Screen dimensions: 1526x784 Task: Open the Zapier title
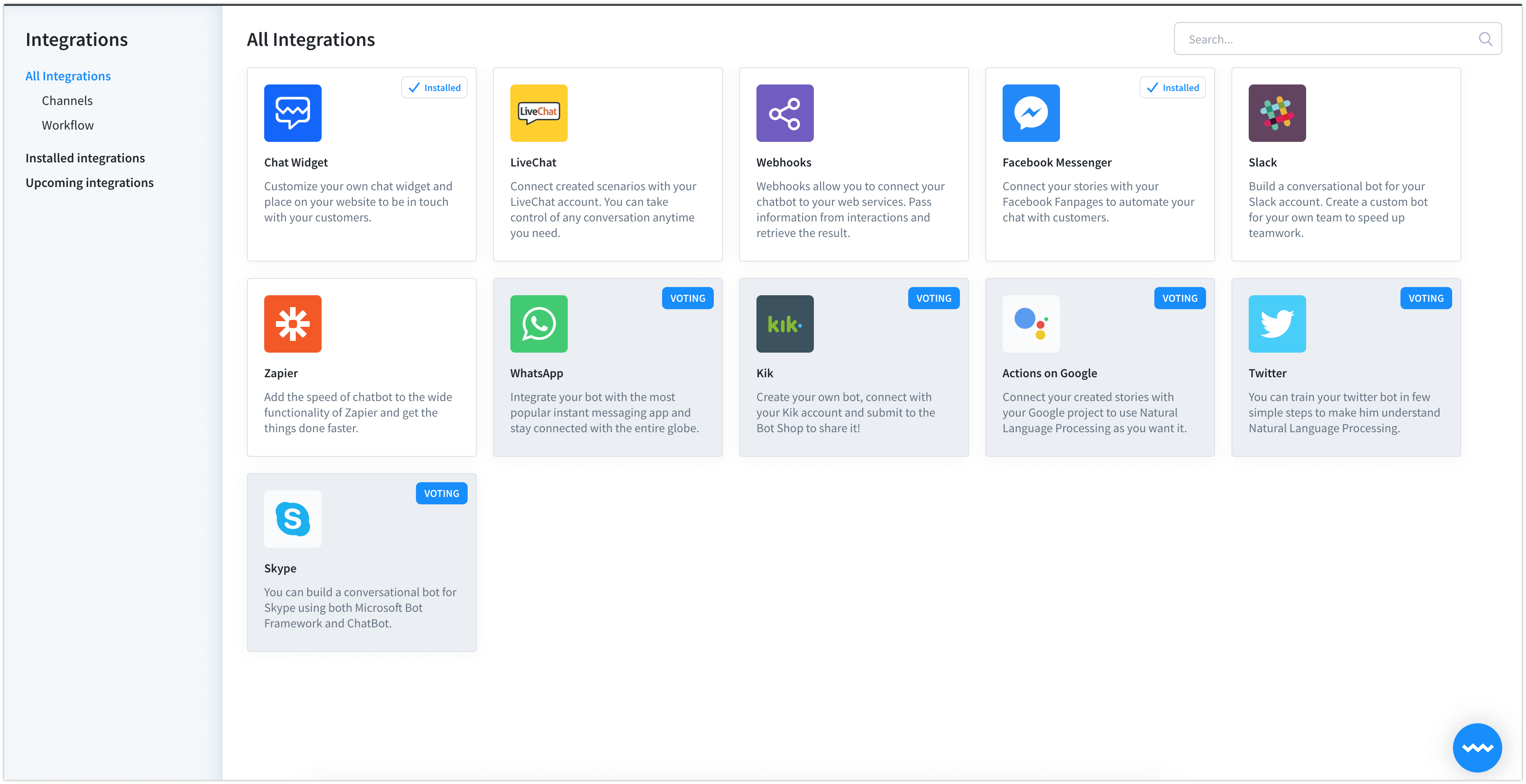tap(281, 373)
